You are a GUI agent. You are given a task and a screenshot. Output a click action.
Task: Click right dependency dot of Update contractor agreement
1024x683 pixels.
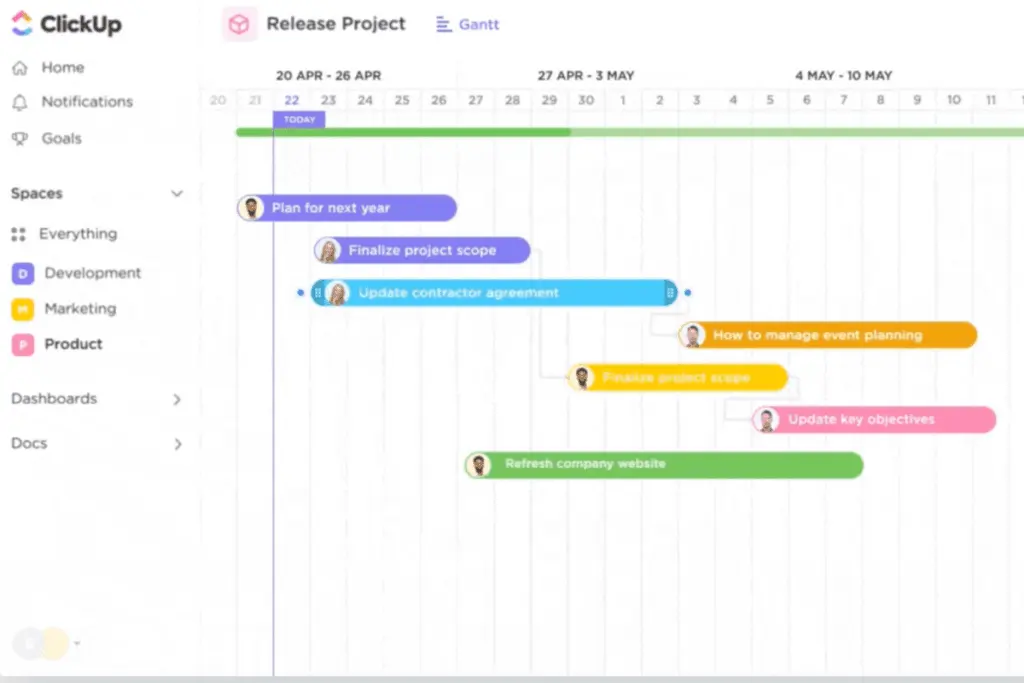(x=688, y=293)
